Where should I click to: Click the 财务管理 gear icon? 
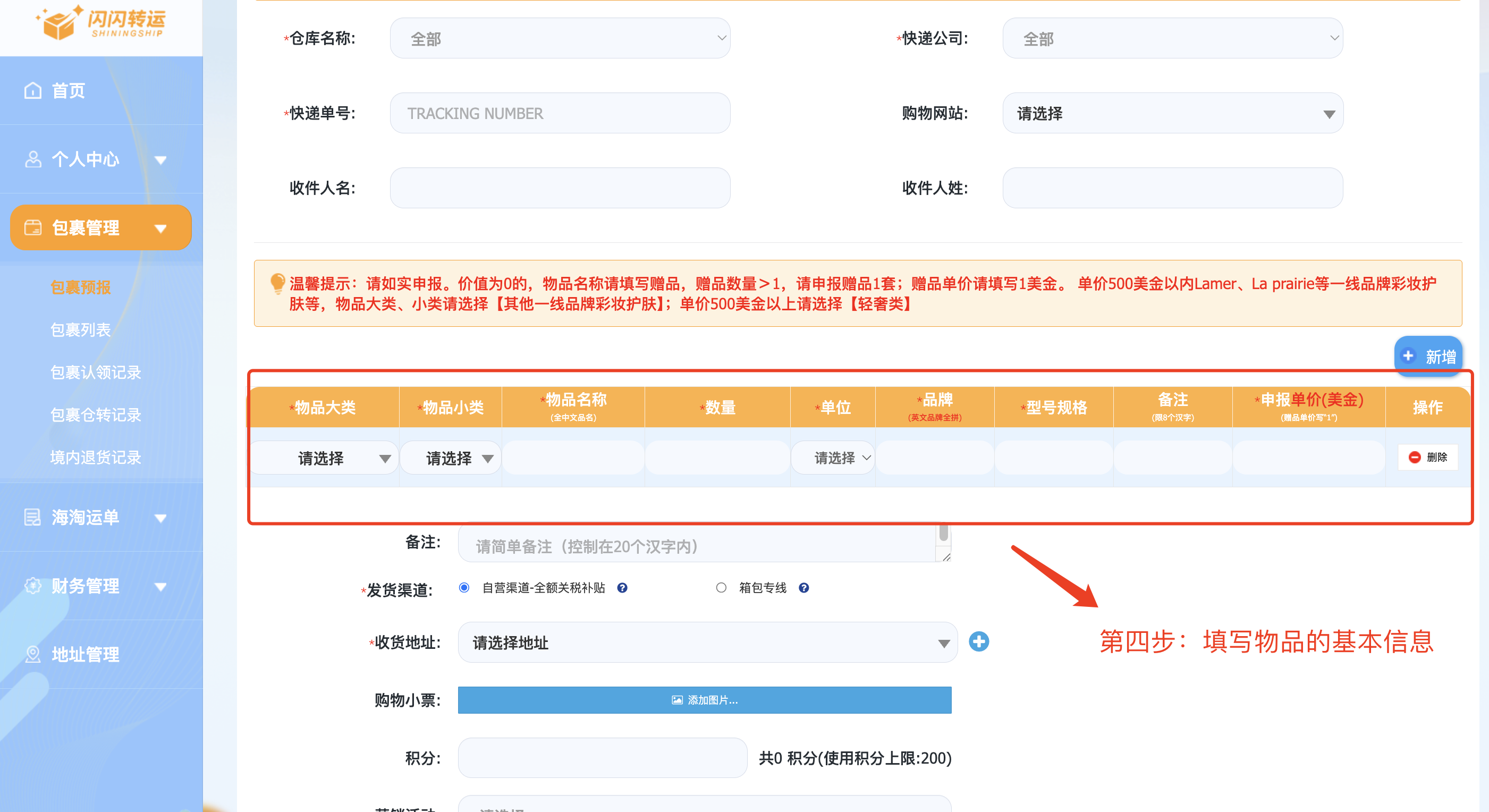click(x=33, y=586)
